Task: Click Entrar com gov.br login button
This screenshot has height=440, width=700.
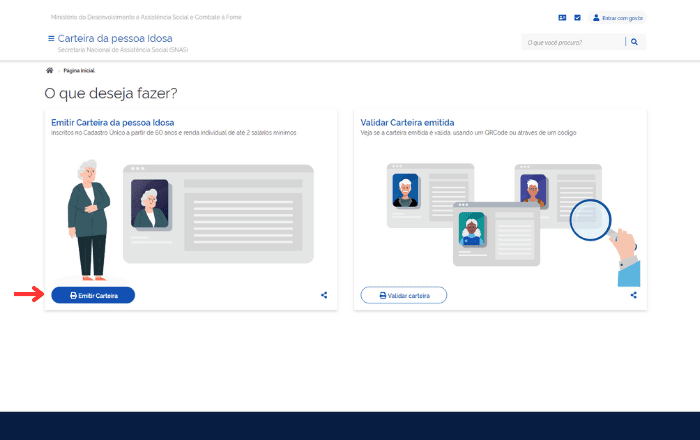Action: point(618,17)
